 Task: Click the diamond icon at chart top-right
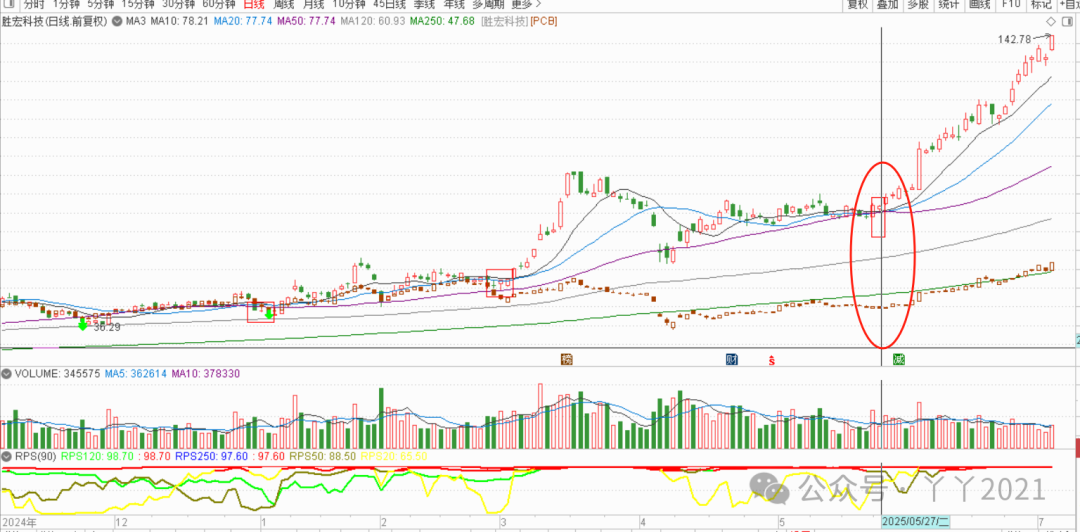coord(1049,21)
